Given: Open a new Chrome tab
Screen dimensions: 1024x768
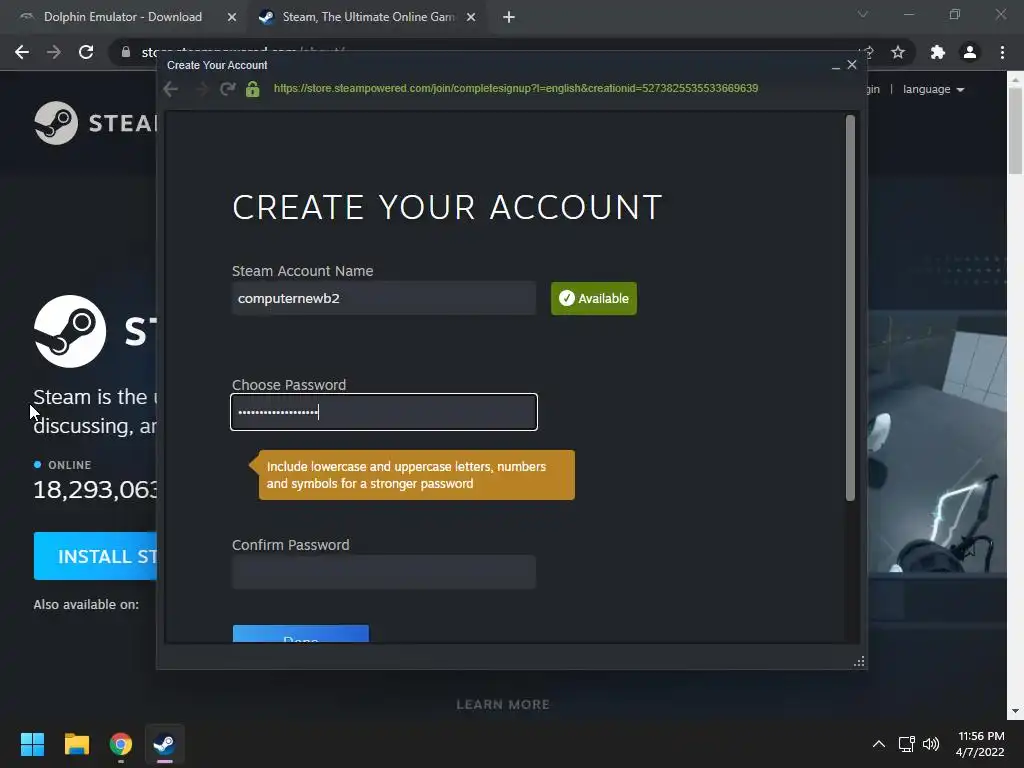Looking at the screenshot, I should 509,17.
